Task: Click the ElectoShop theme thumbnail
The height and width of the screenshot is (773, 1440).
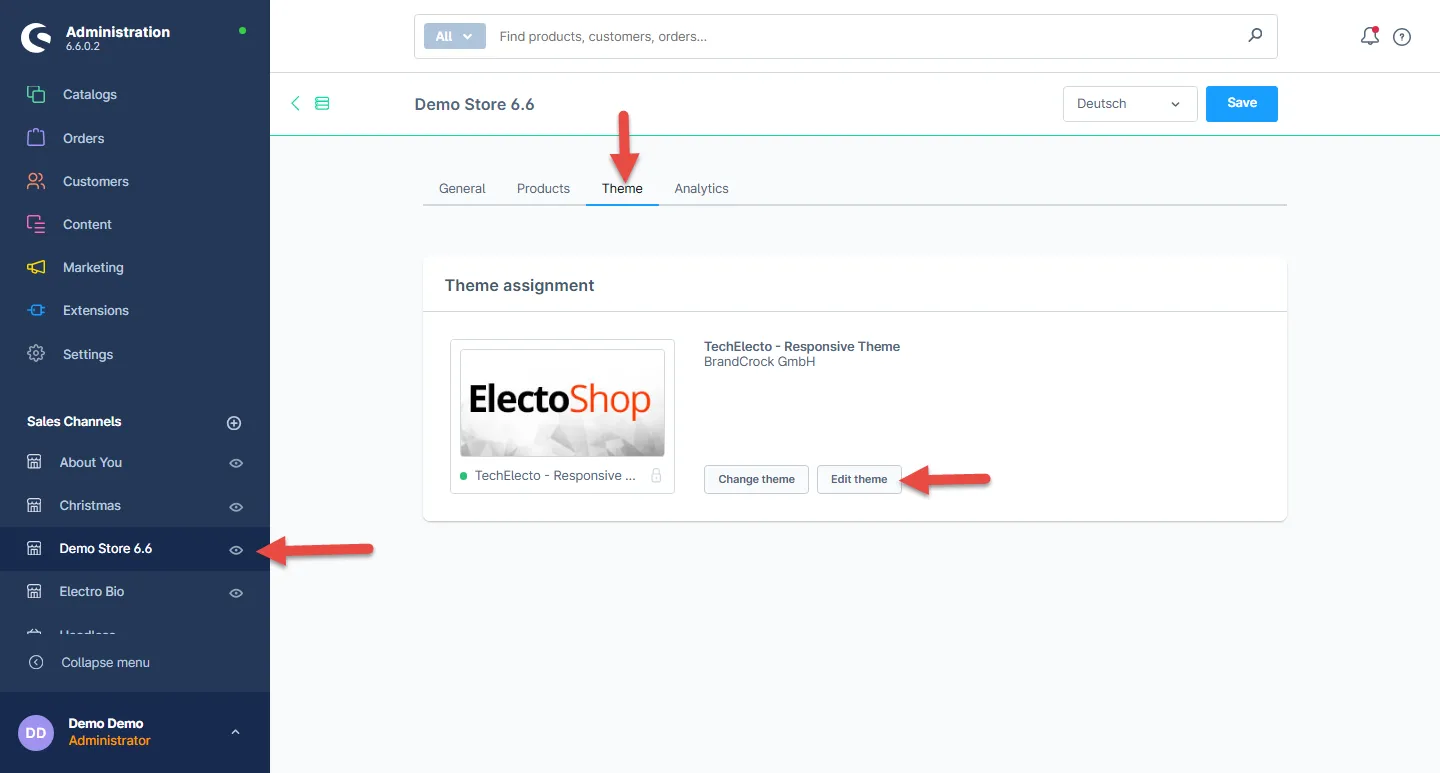Action: tap(562, 402)
